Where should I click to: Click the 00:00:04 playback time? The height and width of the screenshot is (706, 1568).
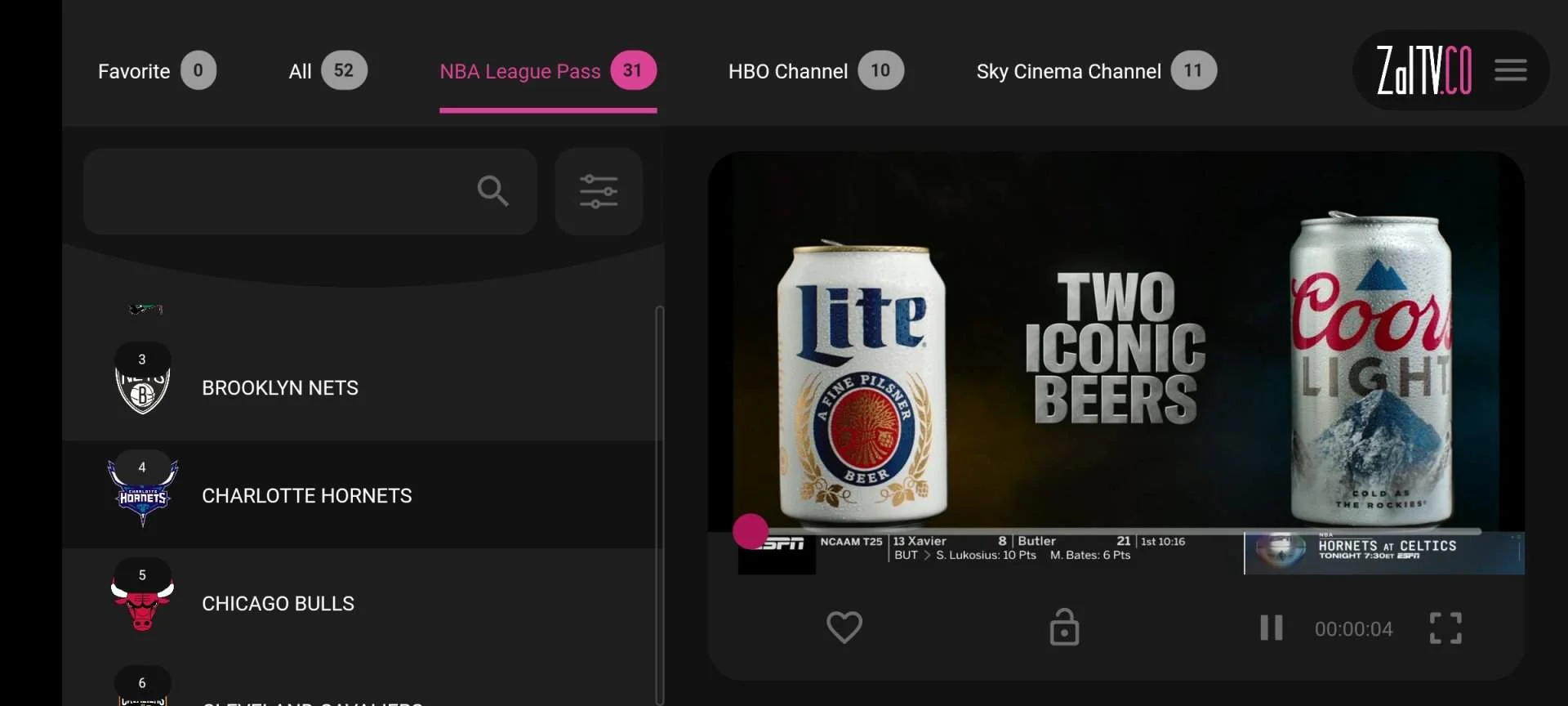[1354, 628]
